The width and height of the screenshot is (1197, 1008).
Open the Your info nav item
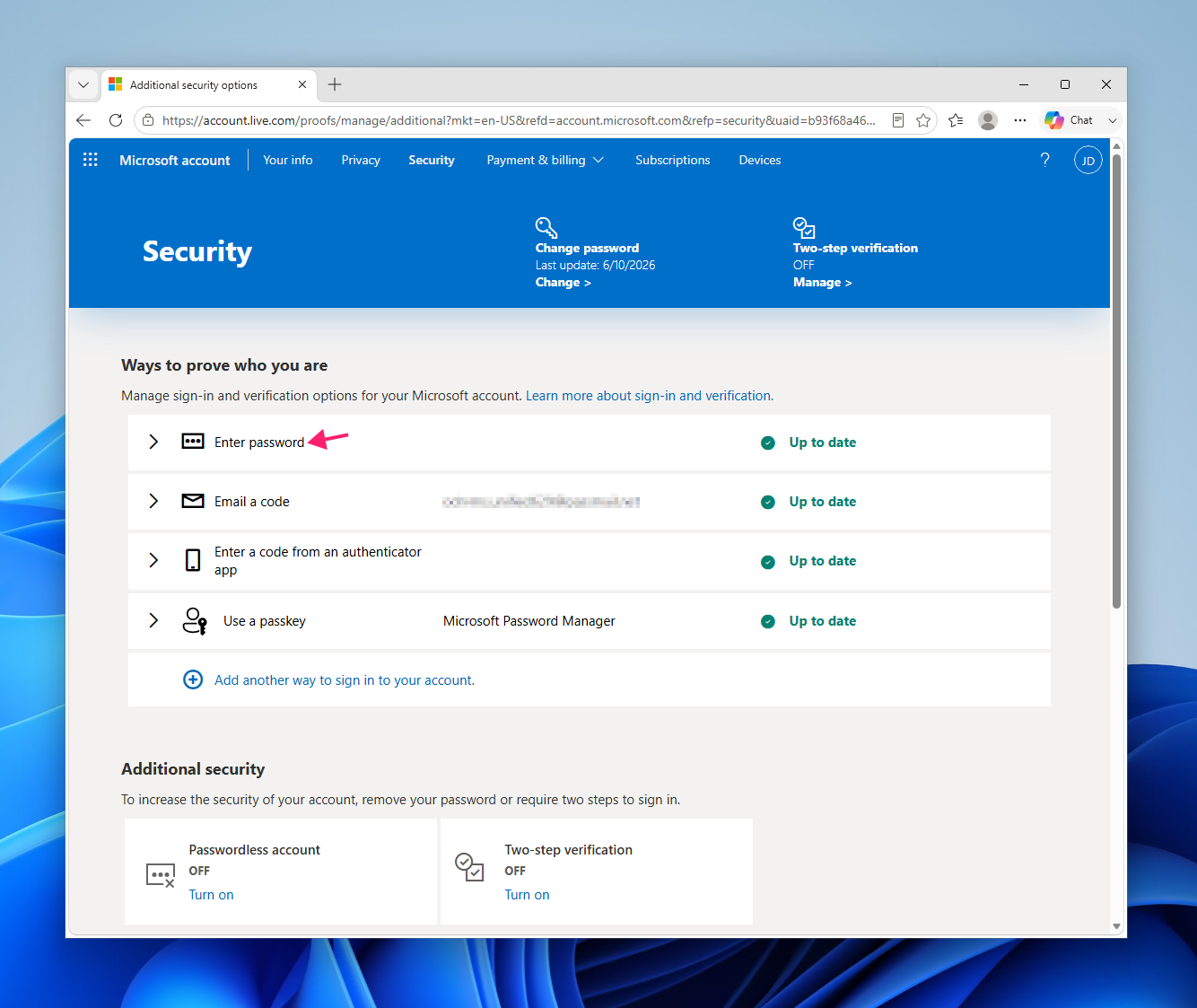click(288, 160)
